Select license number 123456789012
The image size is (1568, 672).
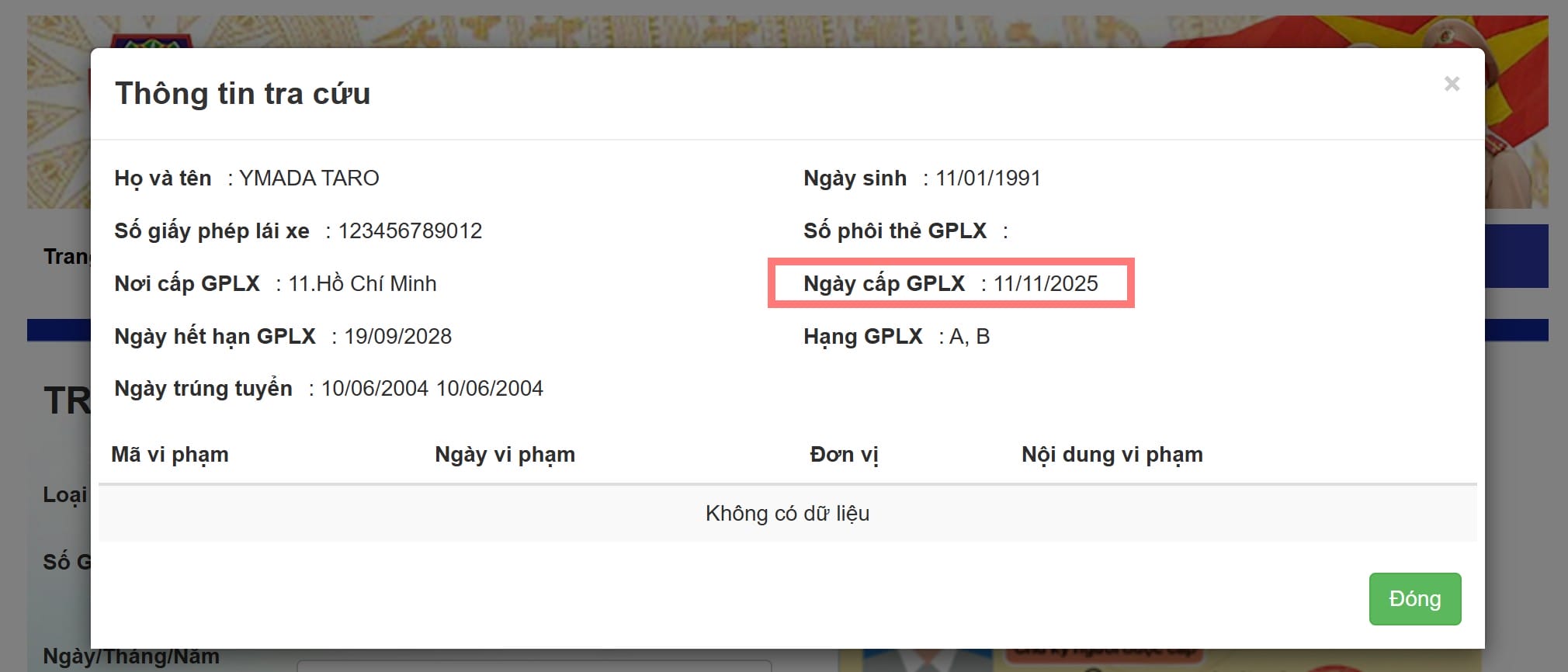410,231
